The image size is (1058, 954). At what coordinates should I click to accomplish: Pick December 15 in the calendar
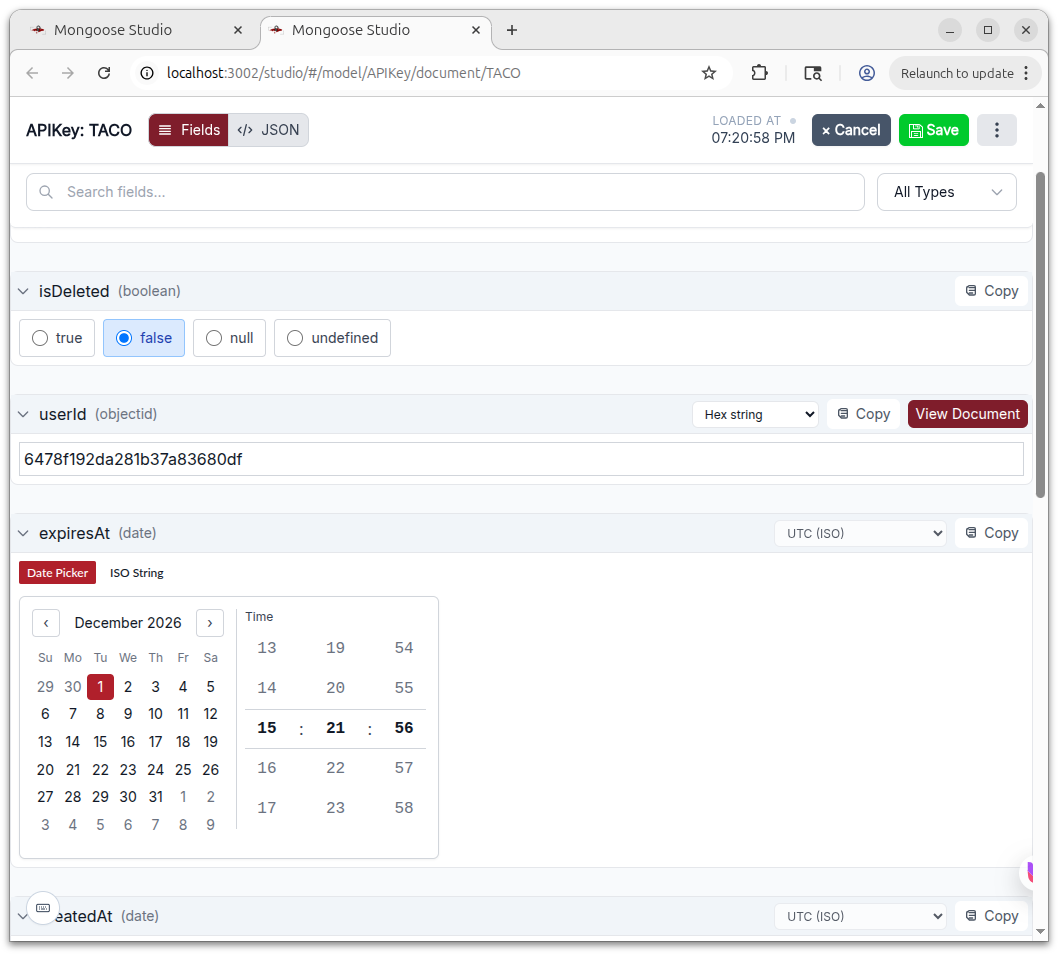point(100,741)
